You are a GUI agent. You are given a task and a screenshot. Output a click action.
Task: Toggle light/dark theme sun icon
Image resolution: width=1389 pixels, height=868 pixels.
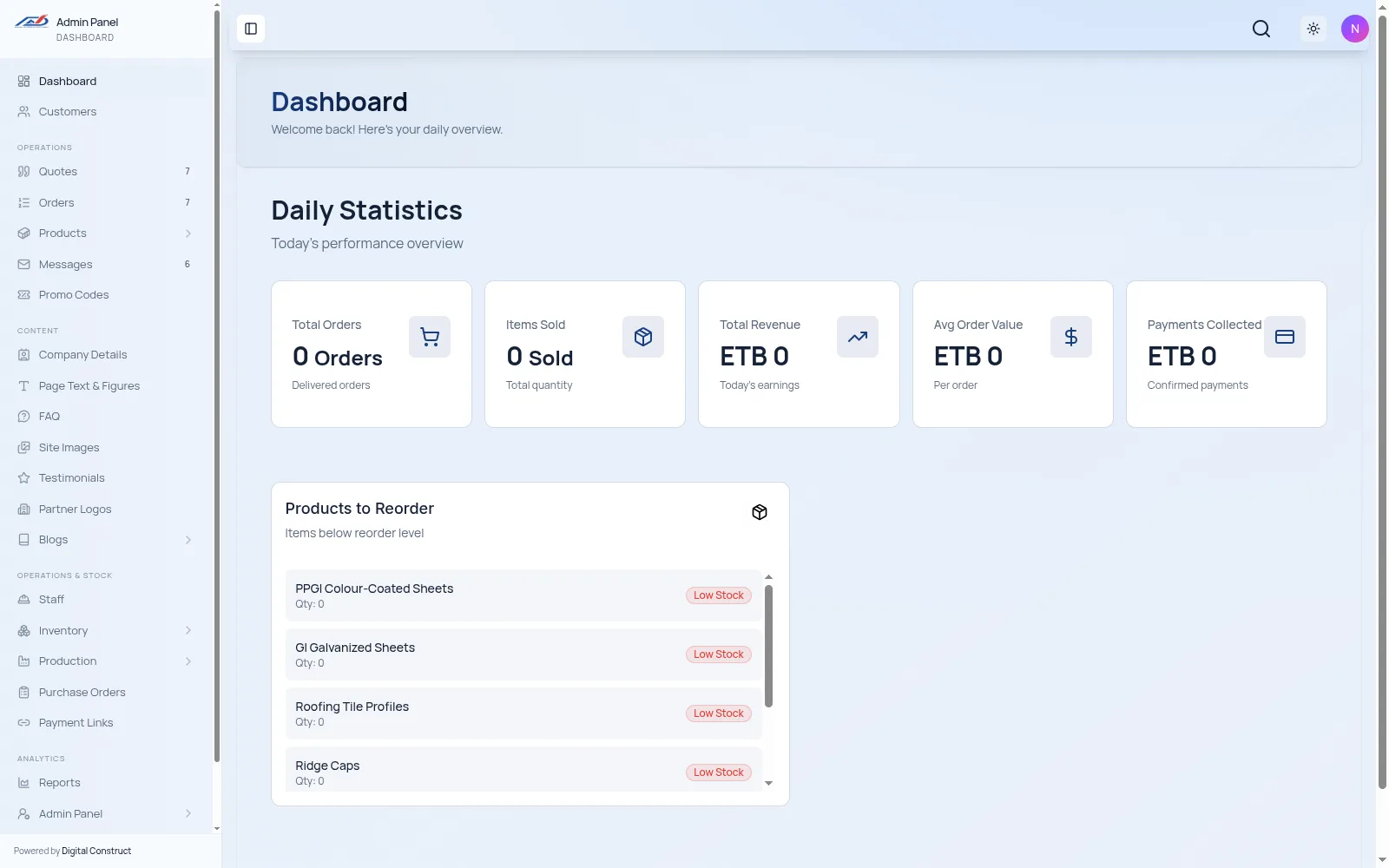pos(1313,29)
